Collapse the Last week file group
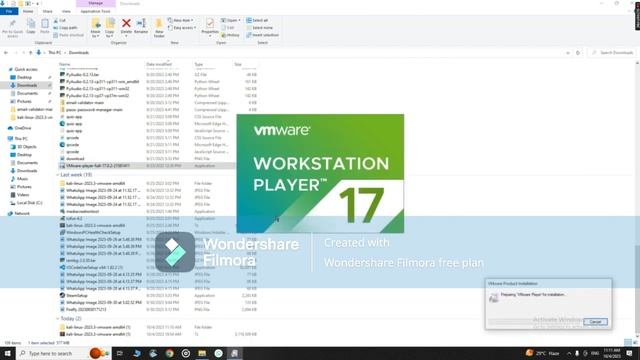This screenshot has height=360, width=640. click(x=57, y=175)
